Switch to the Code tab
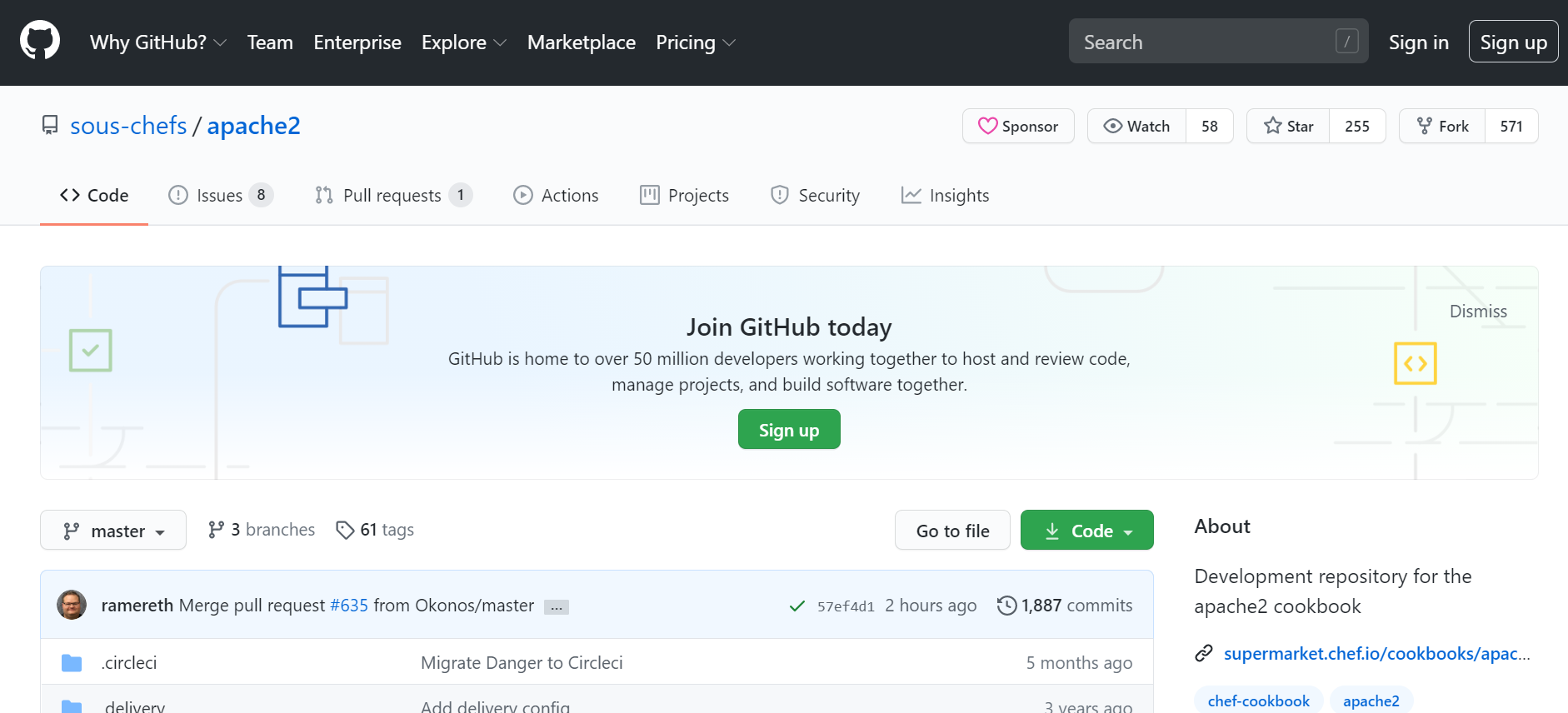 click(94, 195)
